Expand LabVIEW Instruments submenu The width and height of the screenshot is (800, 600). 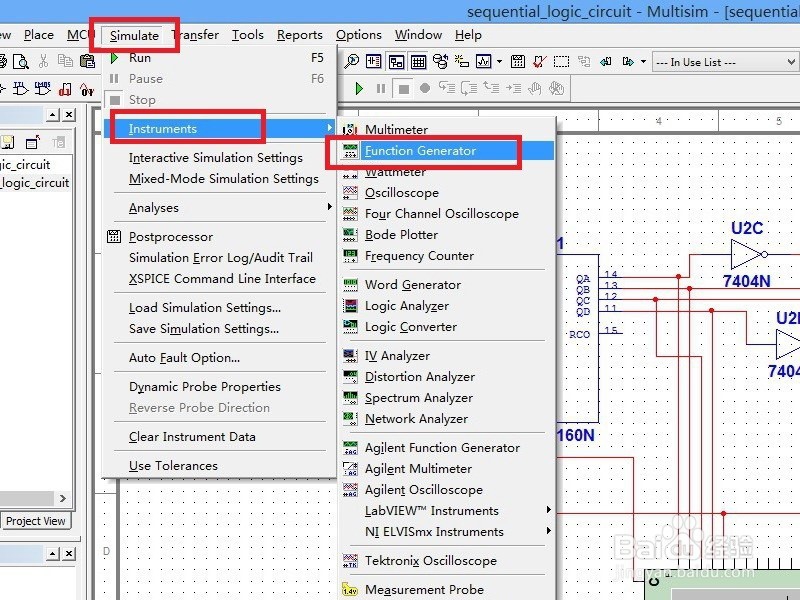(446, 511)
